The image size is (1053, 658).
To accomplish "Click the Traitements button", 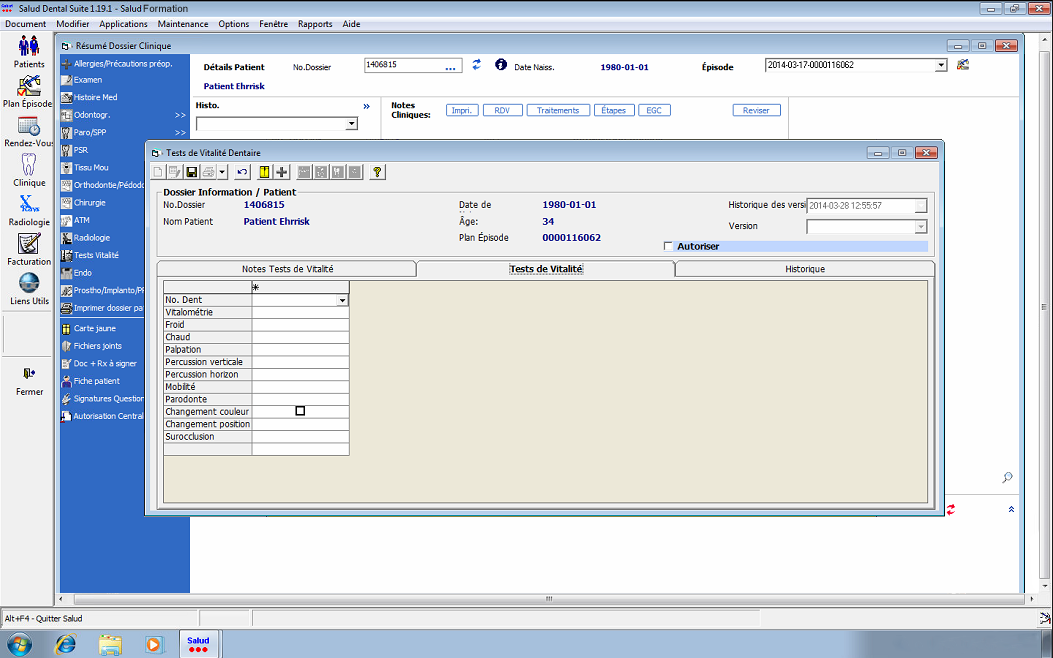I will pos(557,110).
